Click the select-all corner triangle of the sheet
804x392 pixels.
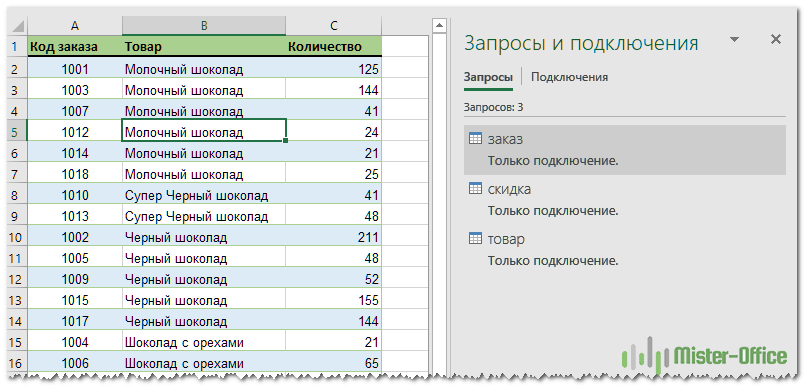[x=17, y=26]
